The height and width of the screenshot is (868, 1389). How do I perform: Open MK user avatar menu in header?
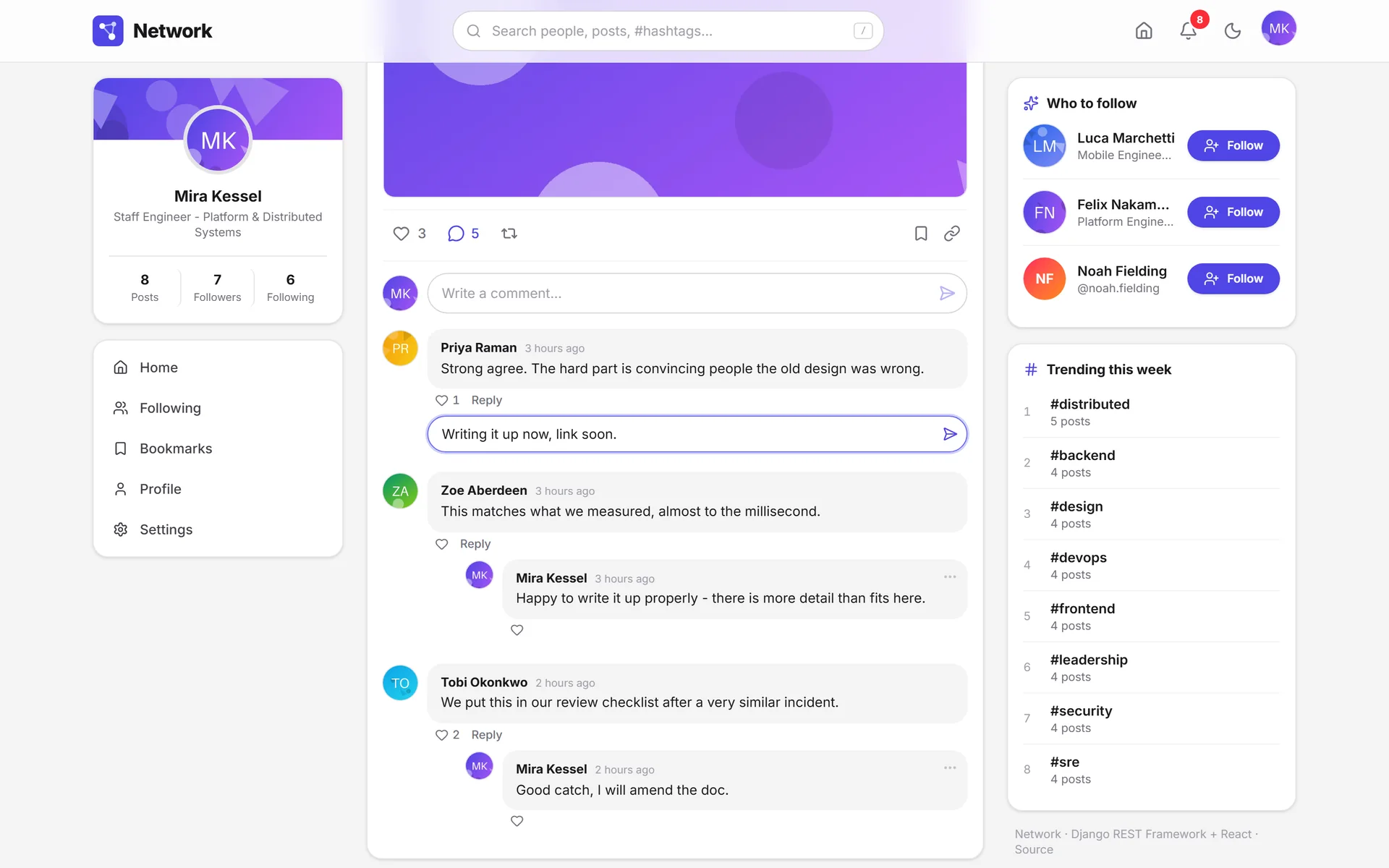pos(1278,28)
